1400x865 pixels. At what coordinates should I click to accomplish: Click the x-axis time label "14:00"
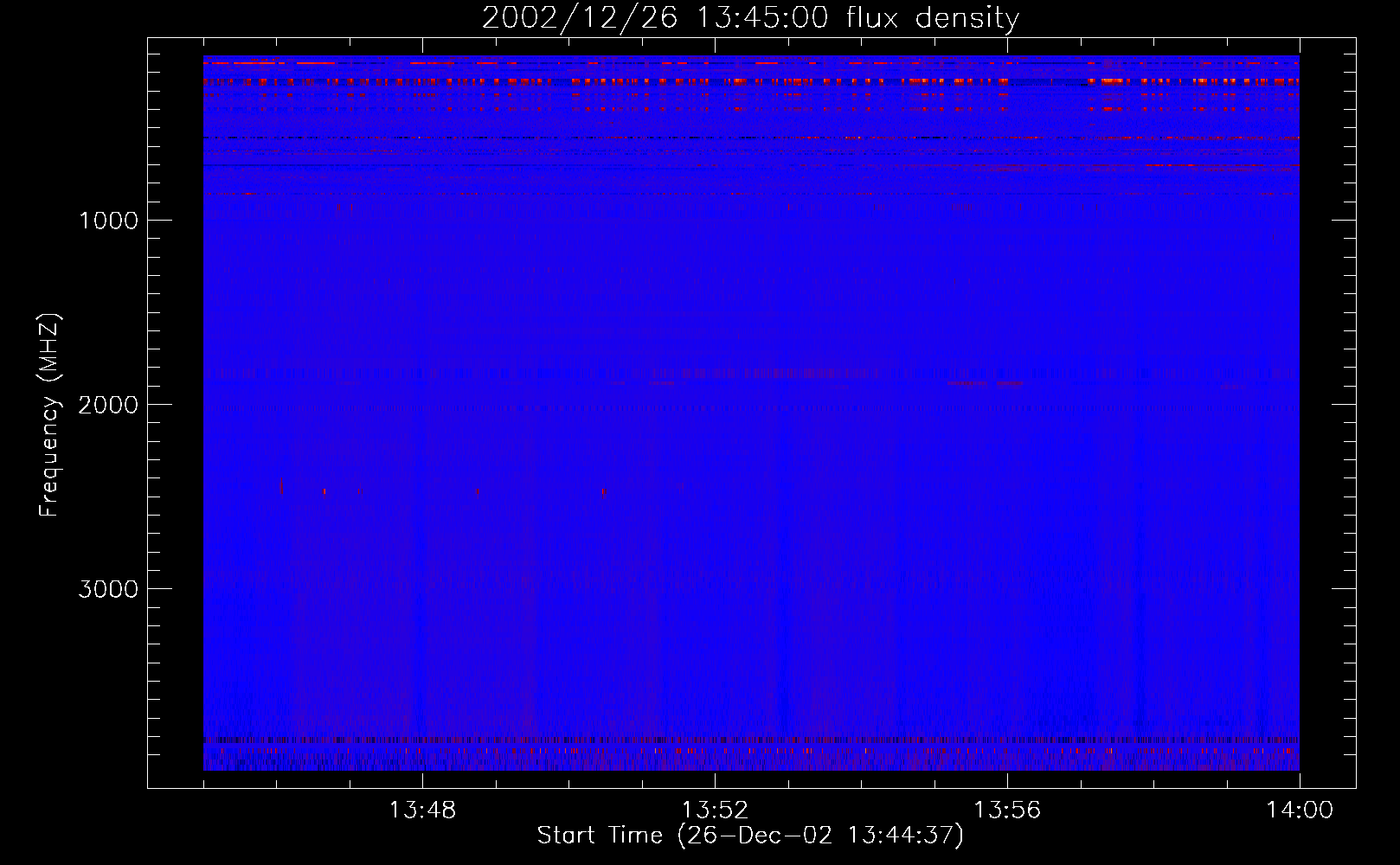(x=1300, y=811)
